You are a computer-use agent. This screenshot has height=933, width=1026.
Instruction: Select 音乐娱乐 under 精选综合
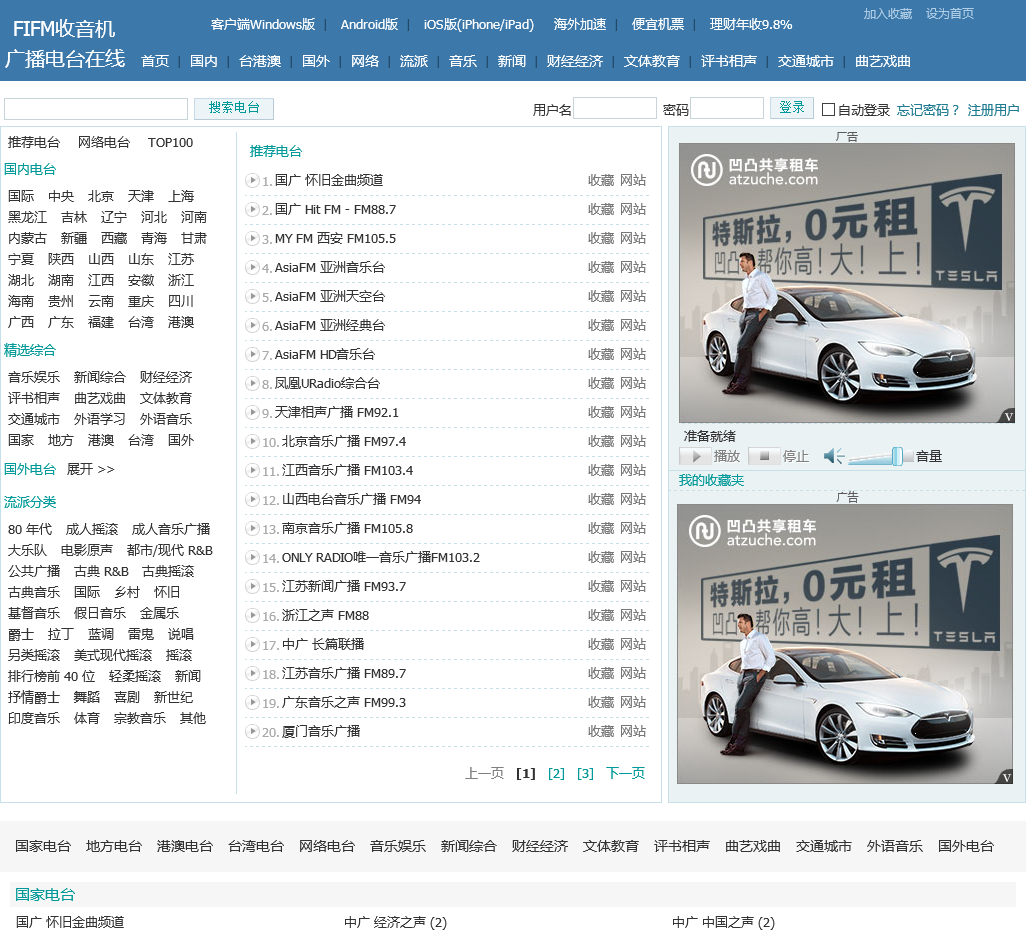pos(34,378)
